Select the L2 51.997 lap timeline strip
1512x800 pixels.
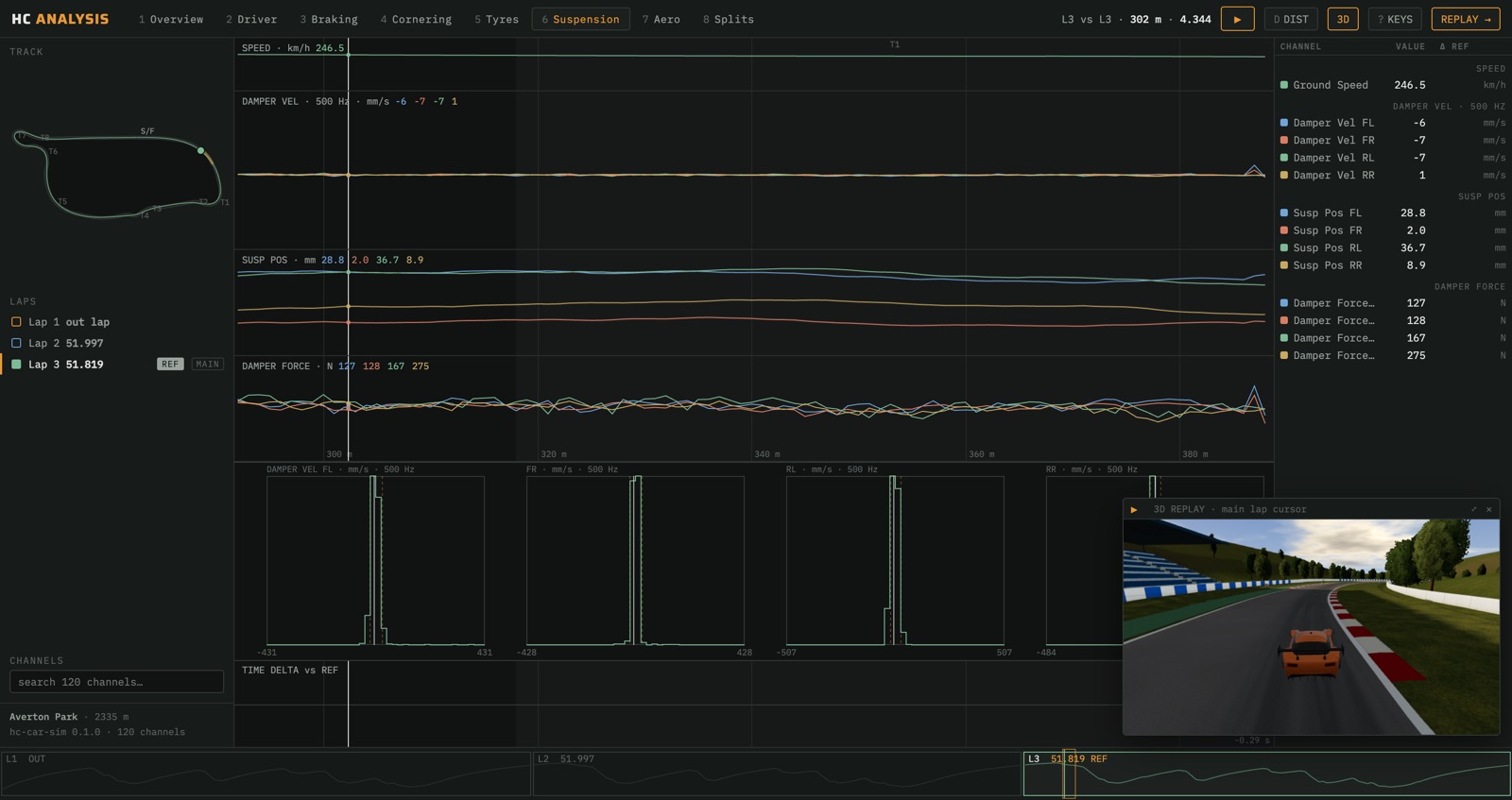(x=777, y=774)
